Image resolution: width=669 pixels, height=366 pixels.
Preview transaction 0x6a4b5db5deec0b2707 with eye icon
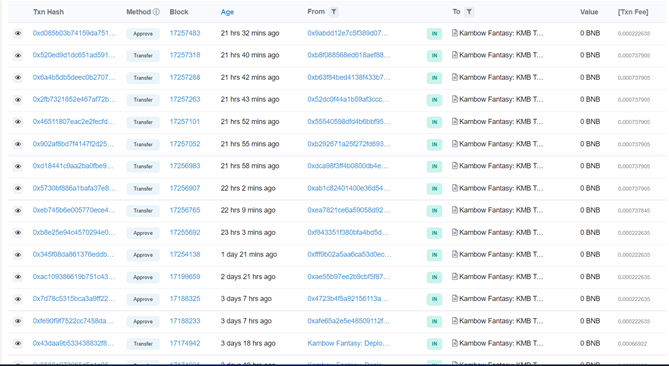[x=17, y=78]
